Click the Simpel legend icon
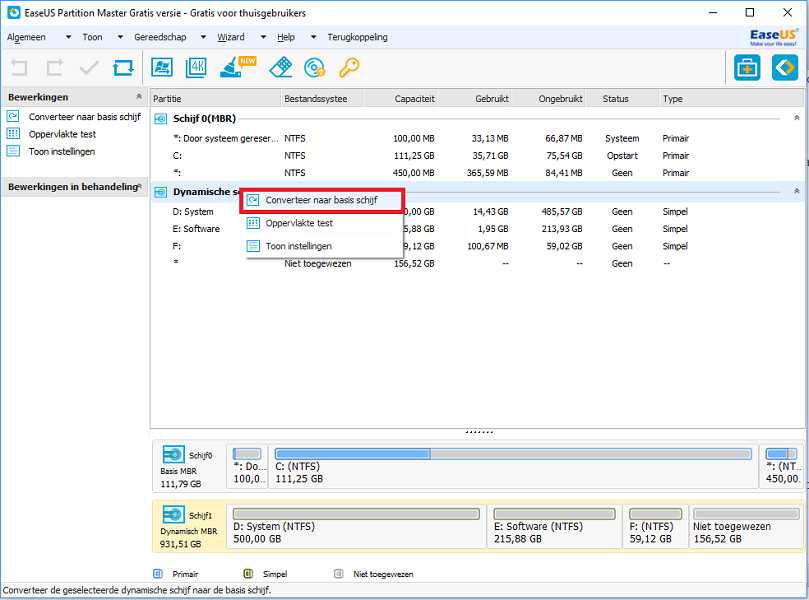Image resolution: width=809 pixels, height=600 pixels. pyautogui.click(x=248, y=574)
